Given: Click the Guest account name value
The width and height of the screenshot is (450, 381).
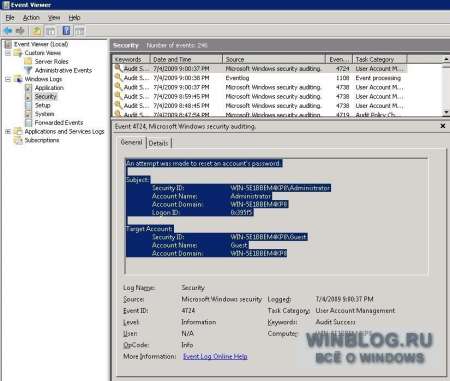Looking at the screenshot, I should point(239,245).
